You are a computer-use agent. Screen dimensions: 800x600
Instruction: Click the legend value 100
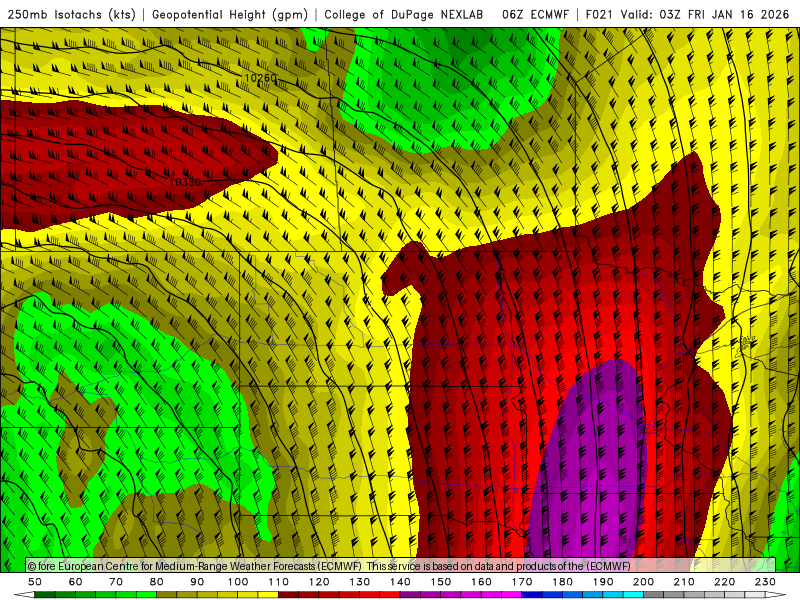click(238, 582)
